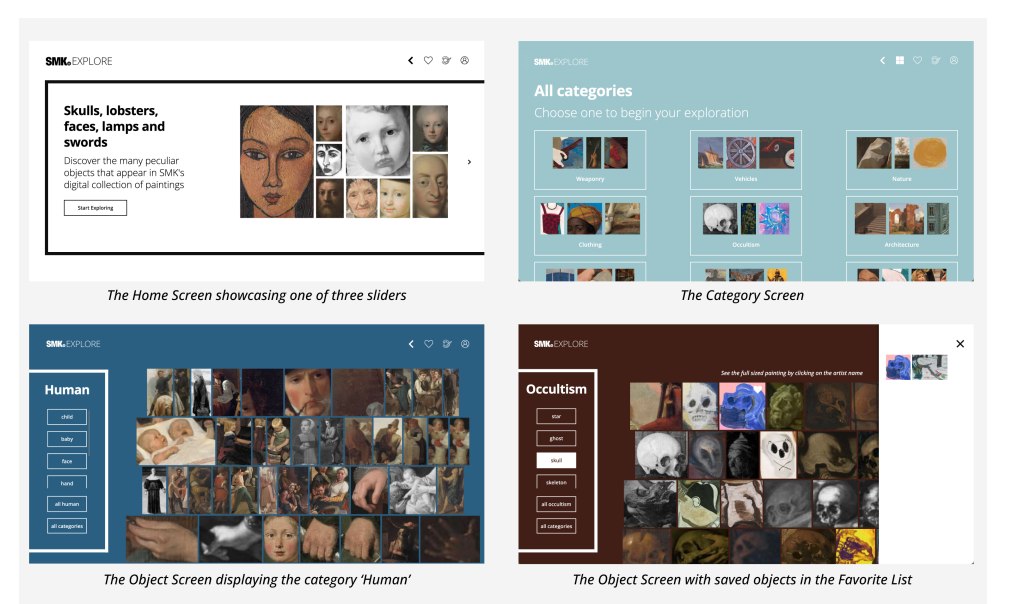Open heart favorites icon on Category Screen
Viewport: 1022px width, 604px height.
[918, 60]
